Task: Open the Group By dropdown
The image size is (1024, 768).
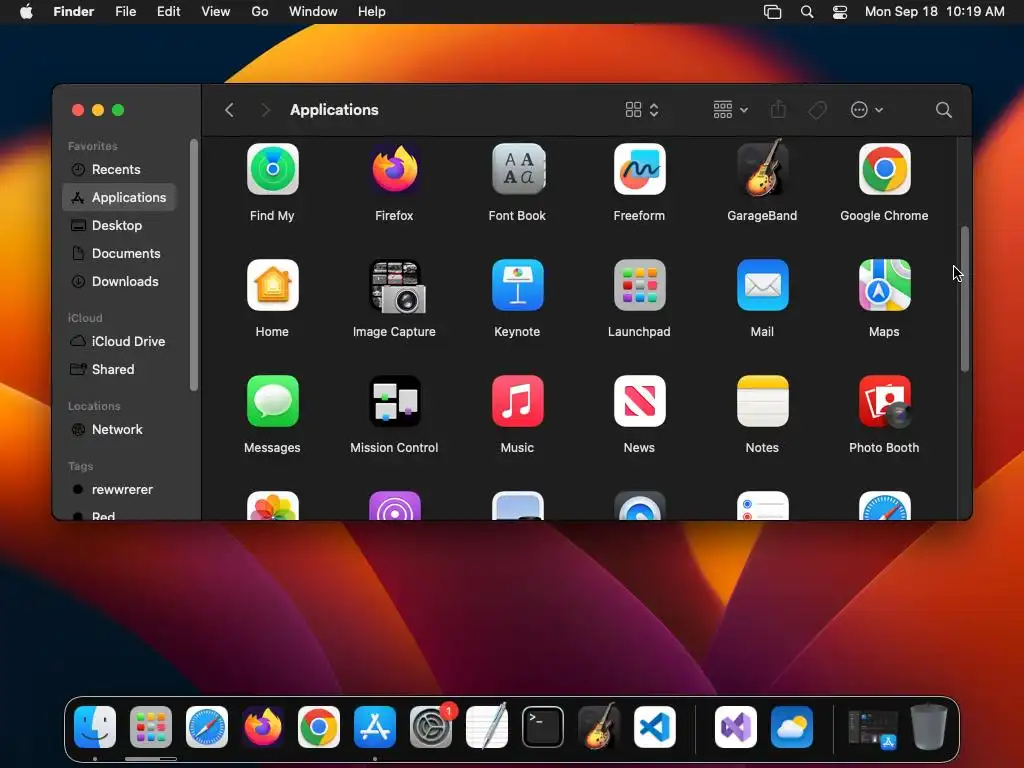Action: click(x=730, y=110)
